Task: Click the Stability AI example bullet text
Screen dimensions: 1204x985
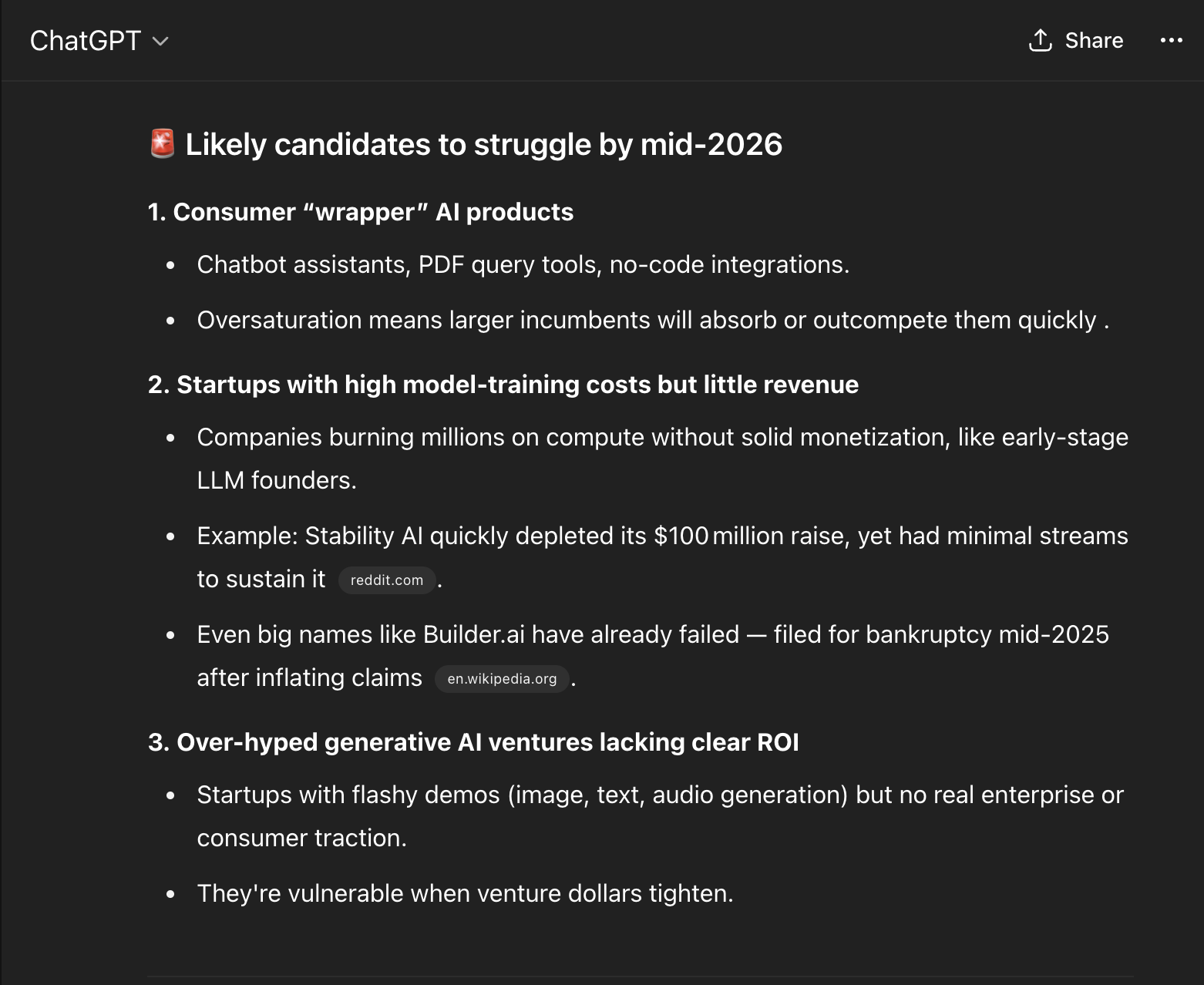Action: coord(662,557)
